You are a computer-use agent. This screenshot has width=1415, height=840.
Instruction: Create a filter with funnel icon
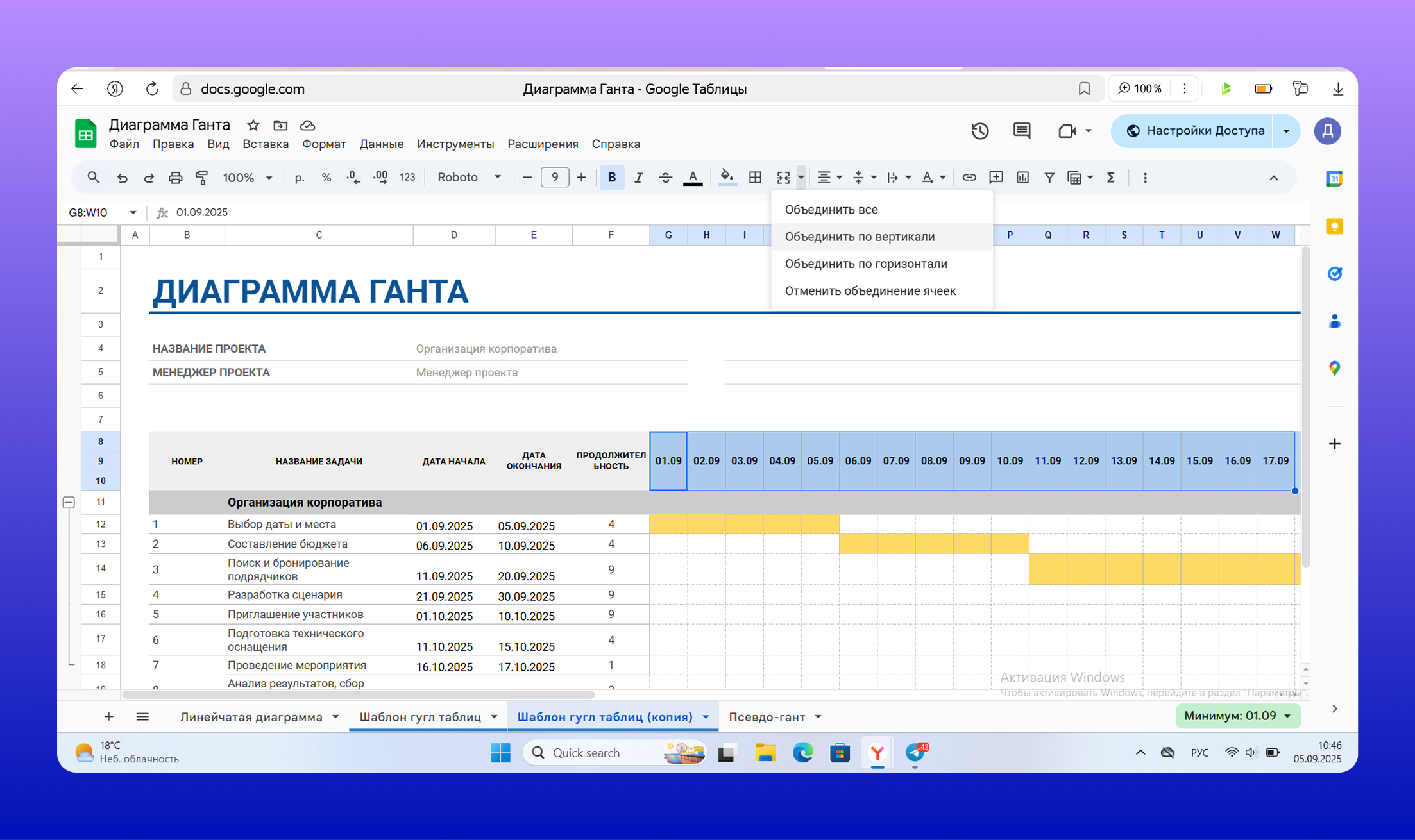click(x=1049, y=178)
